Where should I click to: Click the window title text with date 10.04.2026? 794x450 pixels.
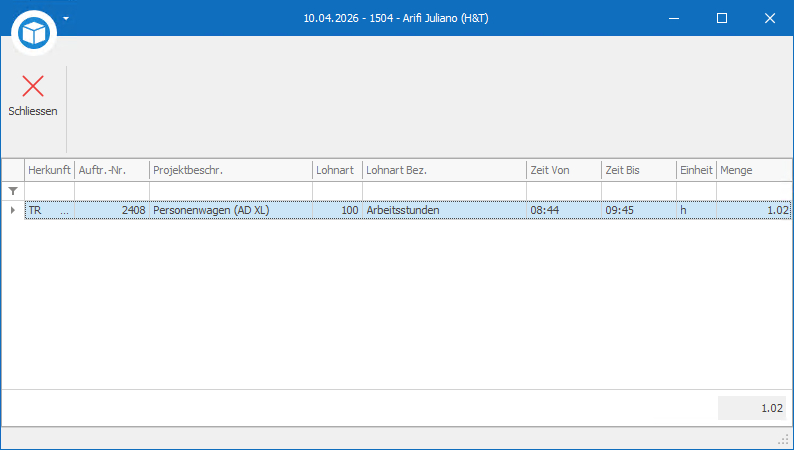coord(396,19)
